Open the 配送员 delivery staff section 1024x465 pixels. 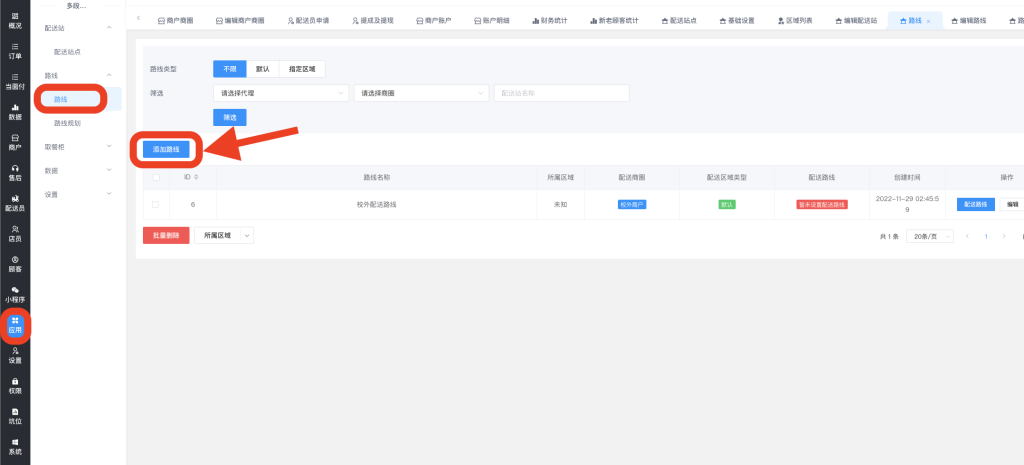(15, 202)
